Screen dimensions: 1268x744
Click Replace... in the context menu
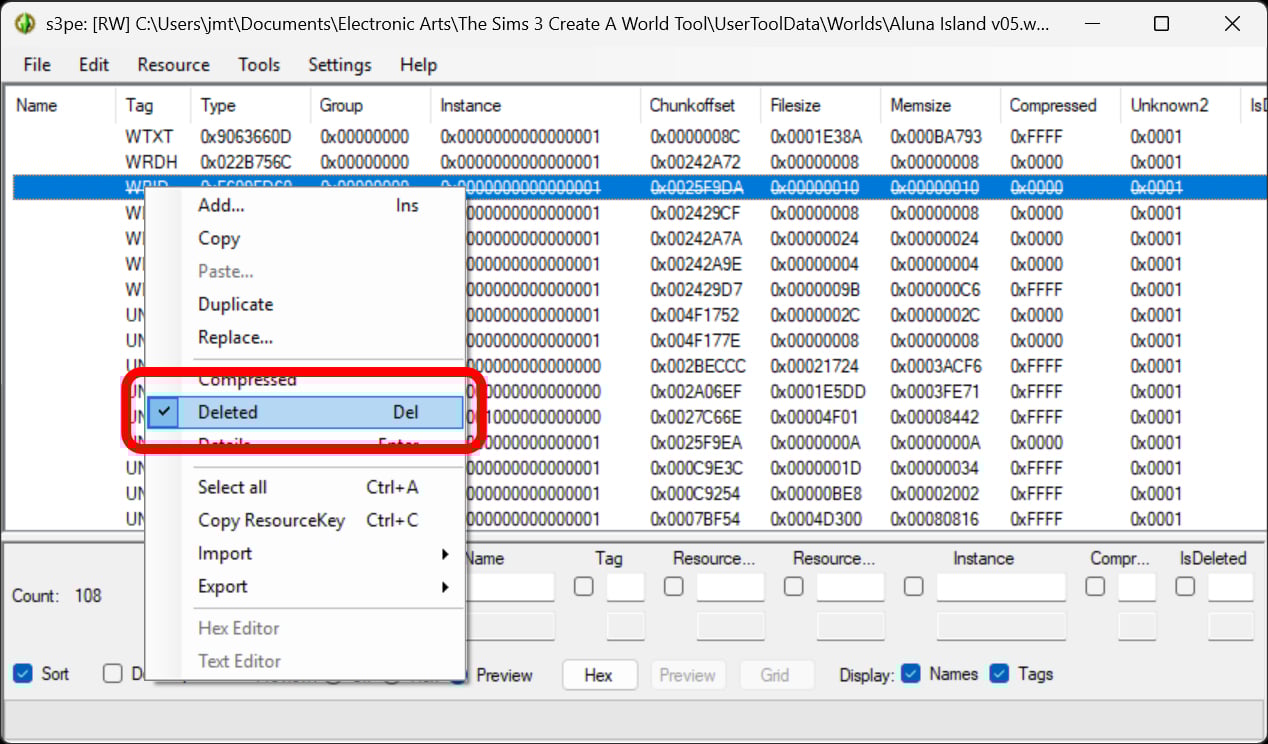pyautogui.click(x=235, y=337)
